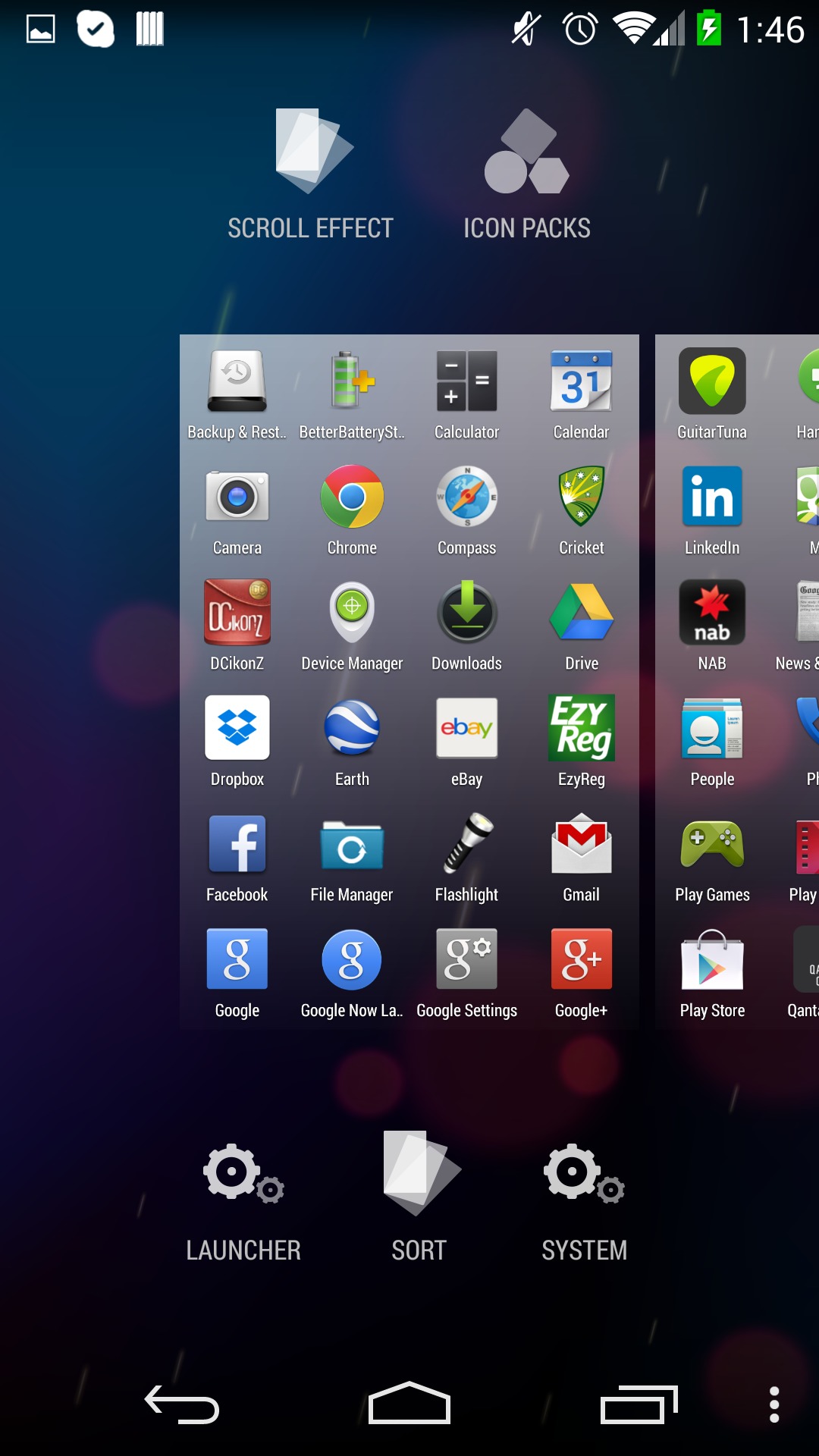Screen dimensions: 819x1456
Task: Open the Dropbox app
Action: 237,742
